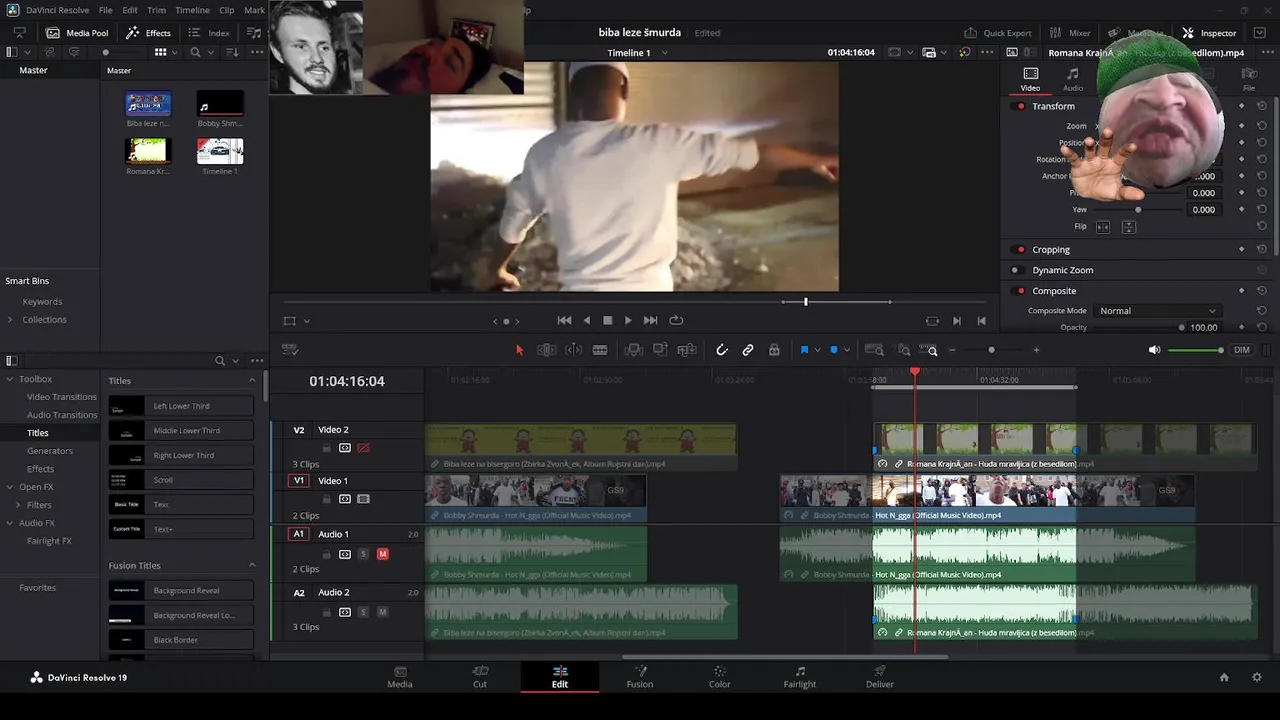Adjust the green monitor volume slider
This screenshot has height=720, width=1280.
coord(1194,350)
